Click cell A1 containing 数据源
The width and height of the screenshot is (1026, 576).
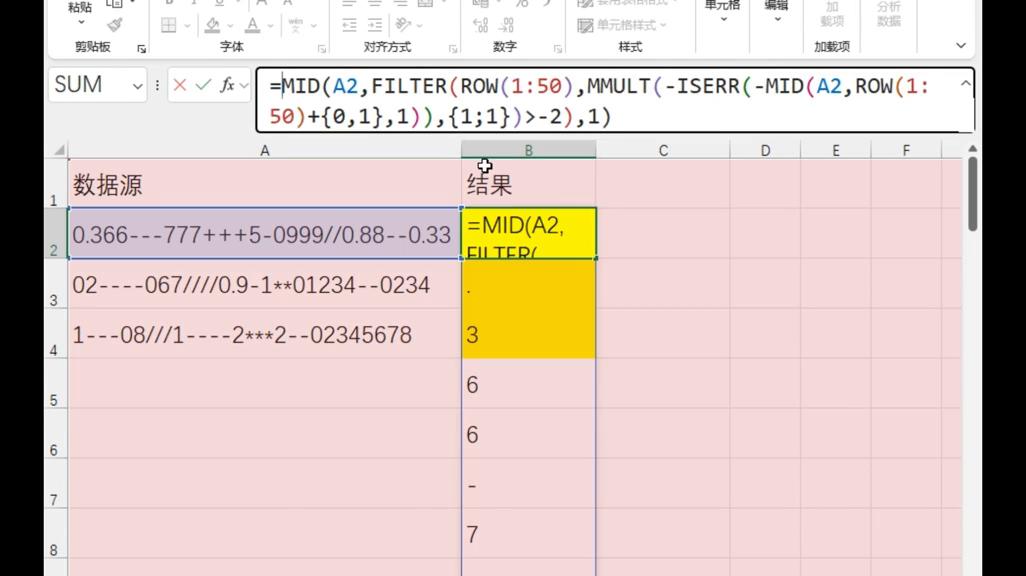click(x=264, y=183)
